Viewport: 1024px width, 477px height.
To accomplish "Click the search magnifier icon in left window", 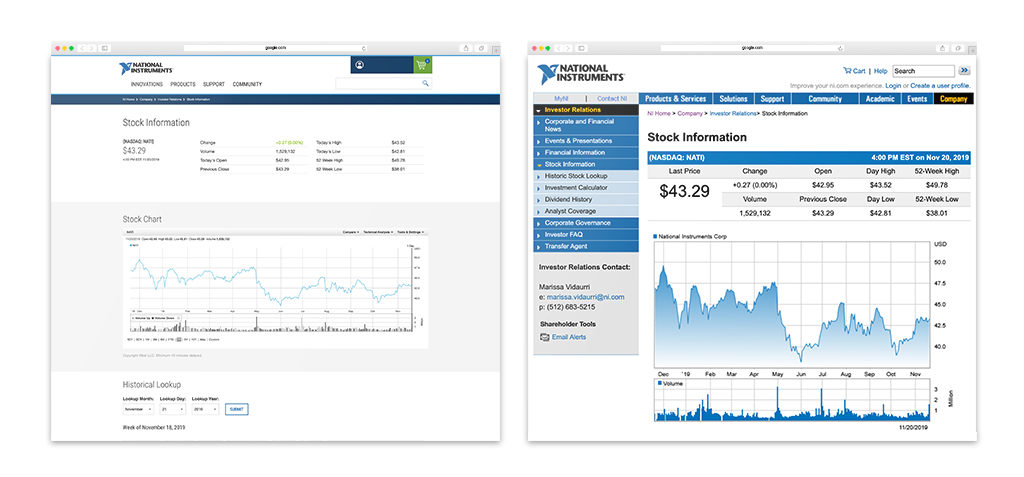I will click(425, 83).
